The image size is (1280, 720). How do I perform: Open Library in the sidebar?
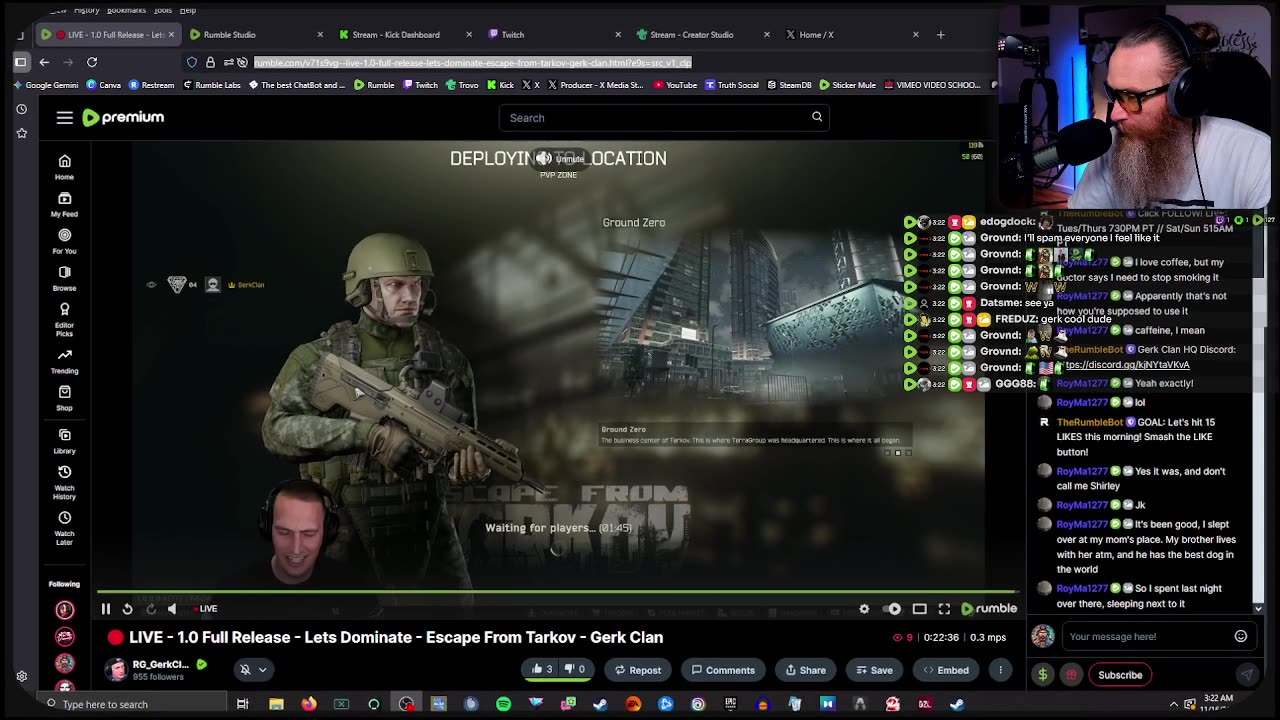click(64, 441)
